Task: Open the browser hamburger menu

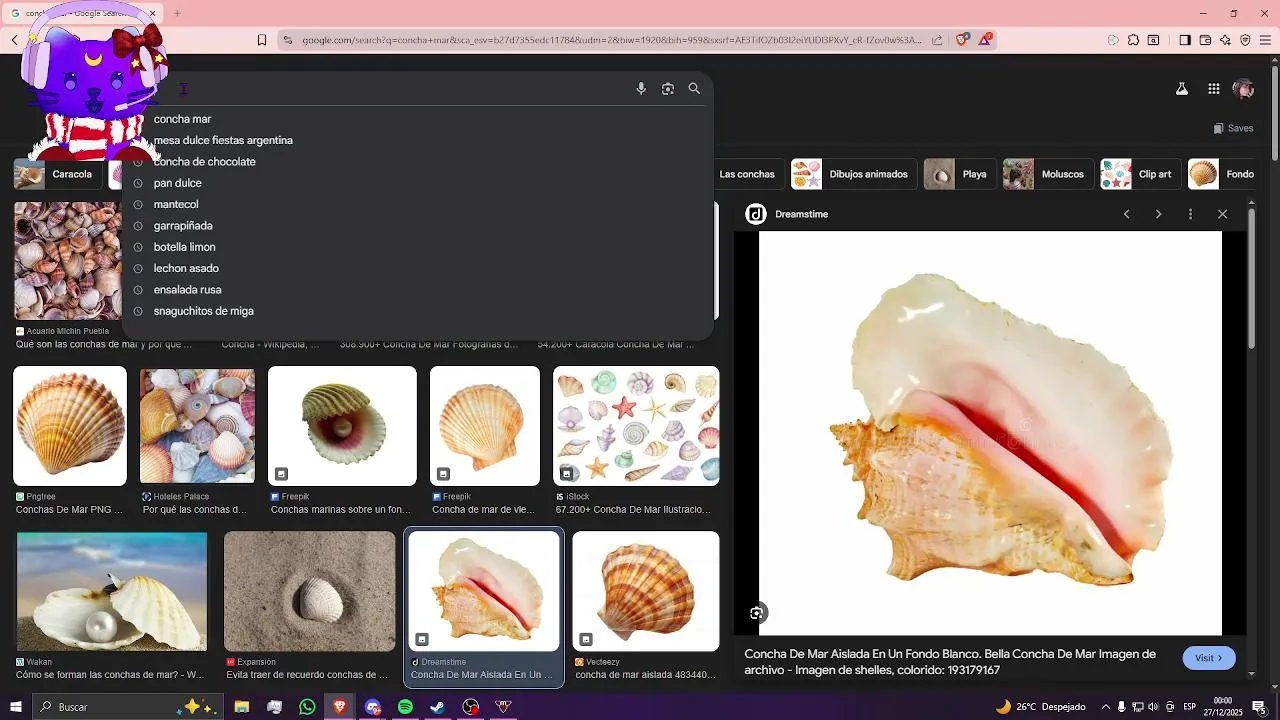Action: pyautogui.click(x=1265, y=40)
